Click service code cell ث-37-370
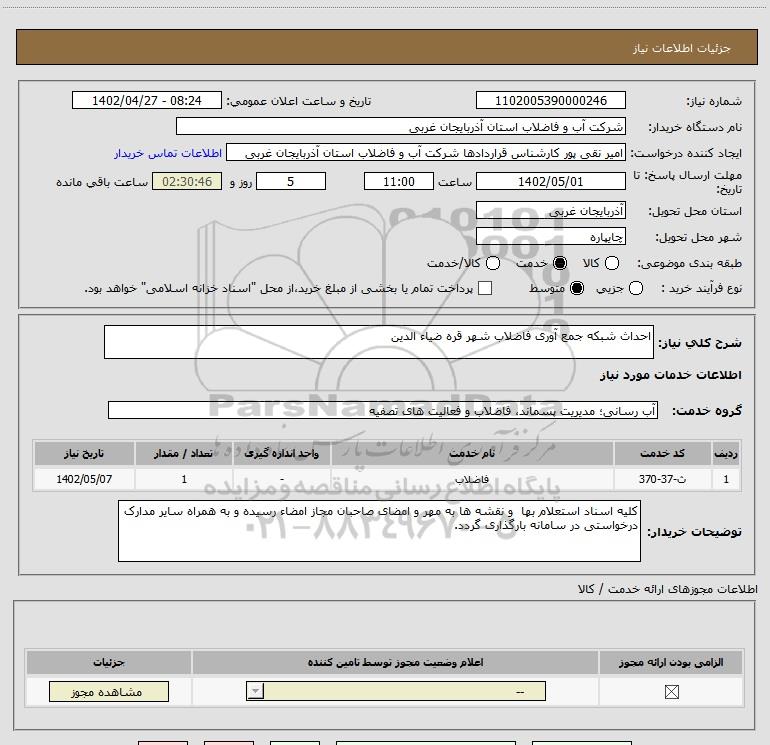The width and height of the screenshot is (770, 745). [x=662, y=479]
